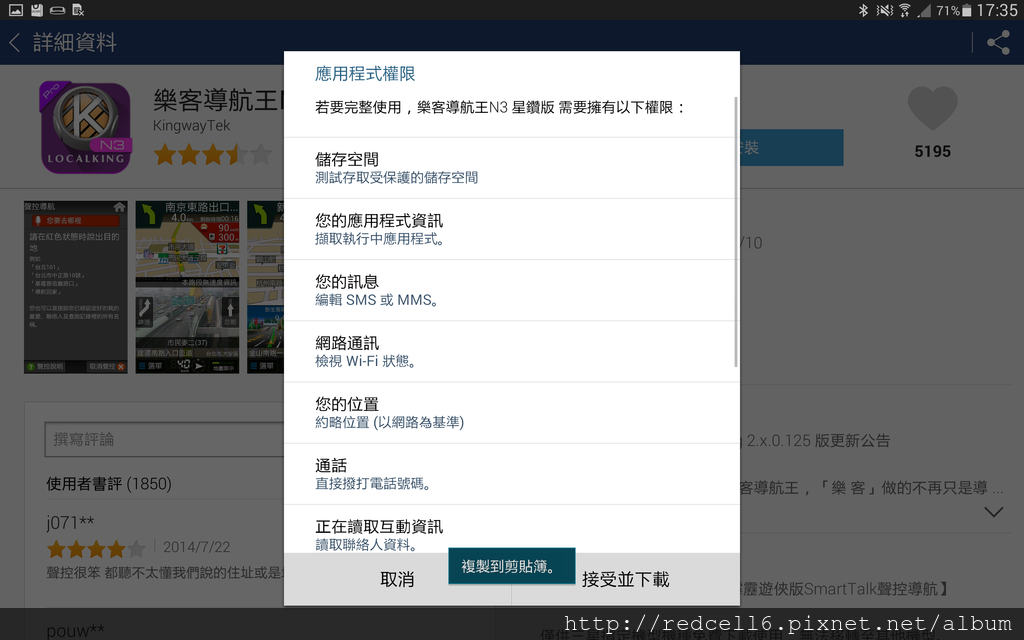Tap the battery indicator icon
The image size is (1024, 640).
pos(967,10)
